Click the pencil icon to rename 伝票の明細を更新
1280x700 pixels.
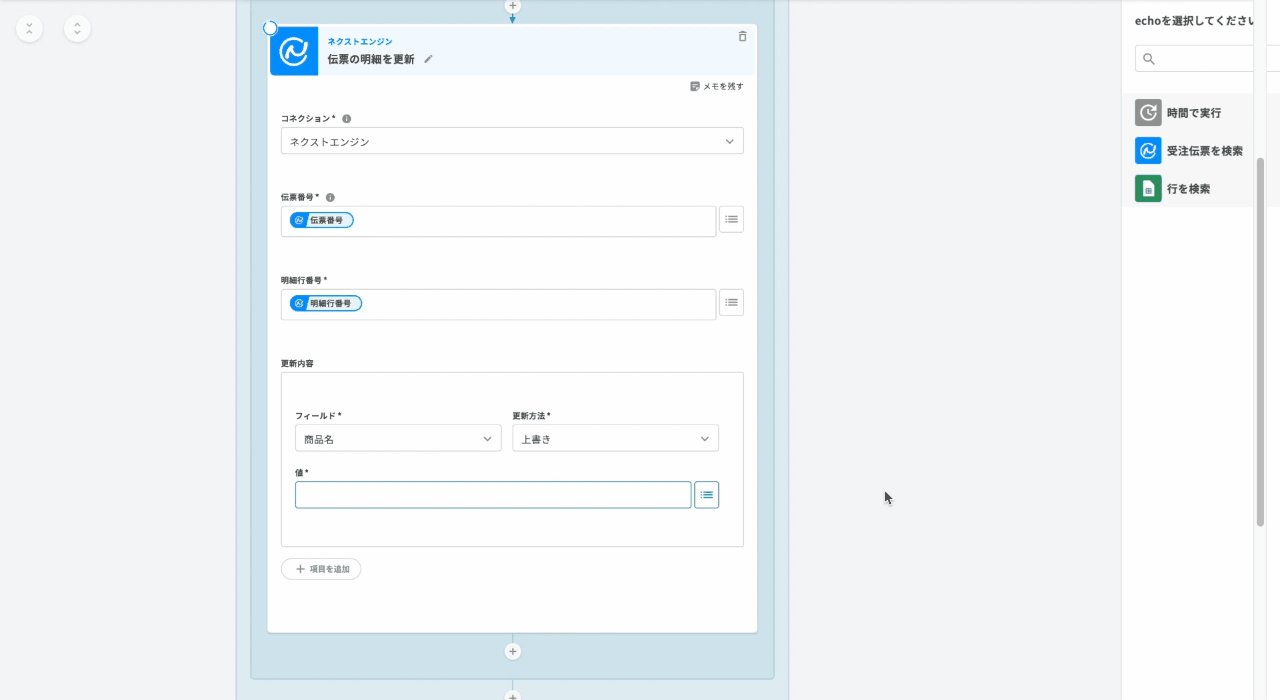pos(428,59)
